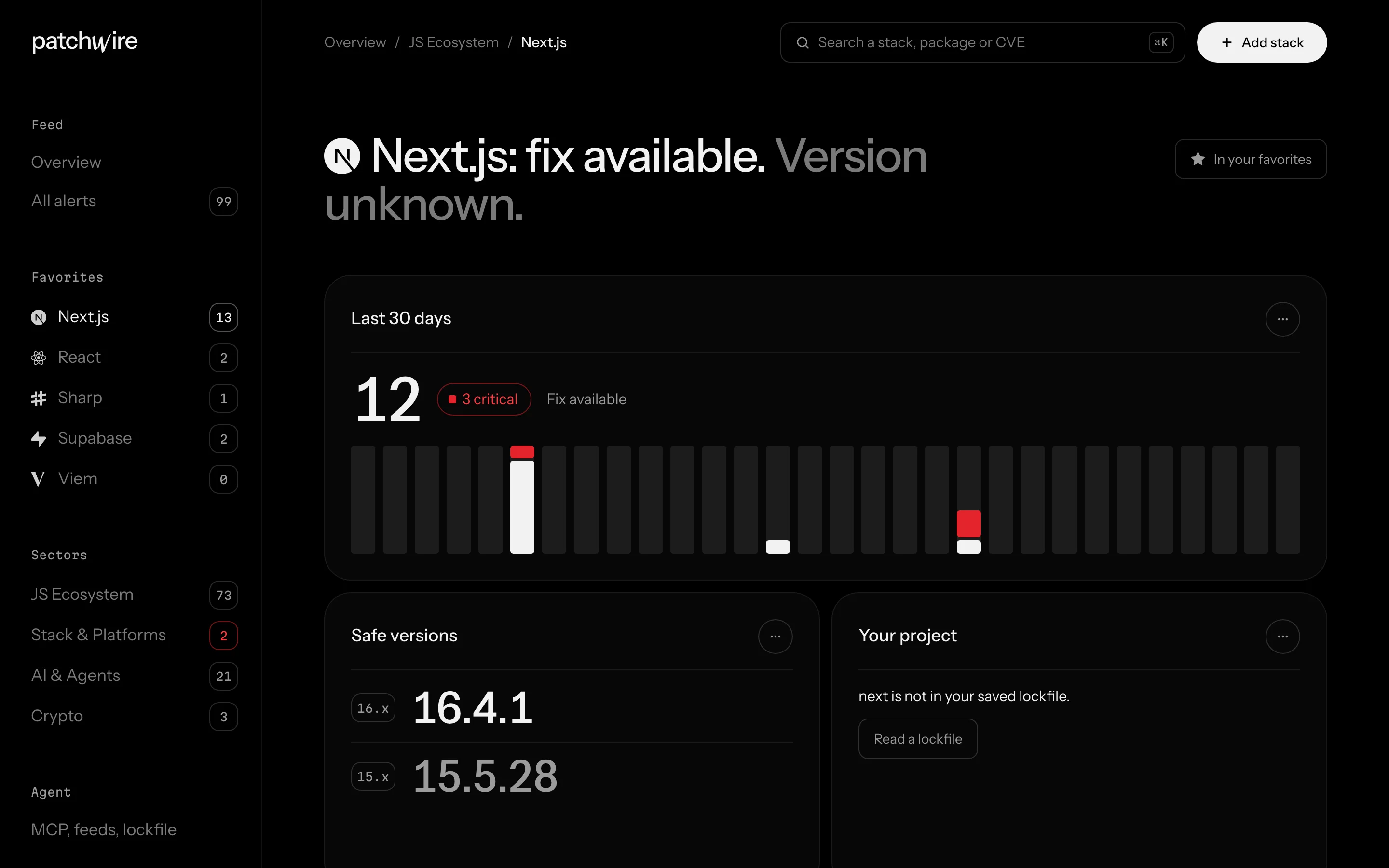
Task: Click the big 12 alert count
Action: pos(388,400)
